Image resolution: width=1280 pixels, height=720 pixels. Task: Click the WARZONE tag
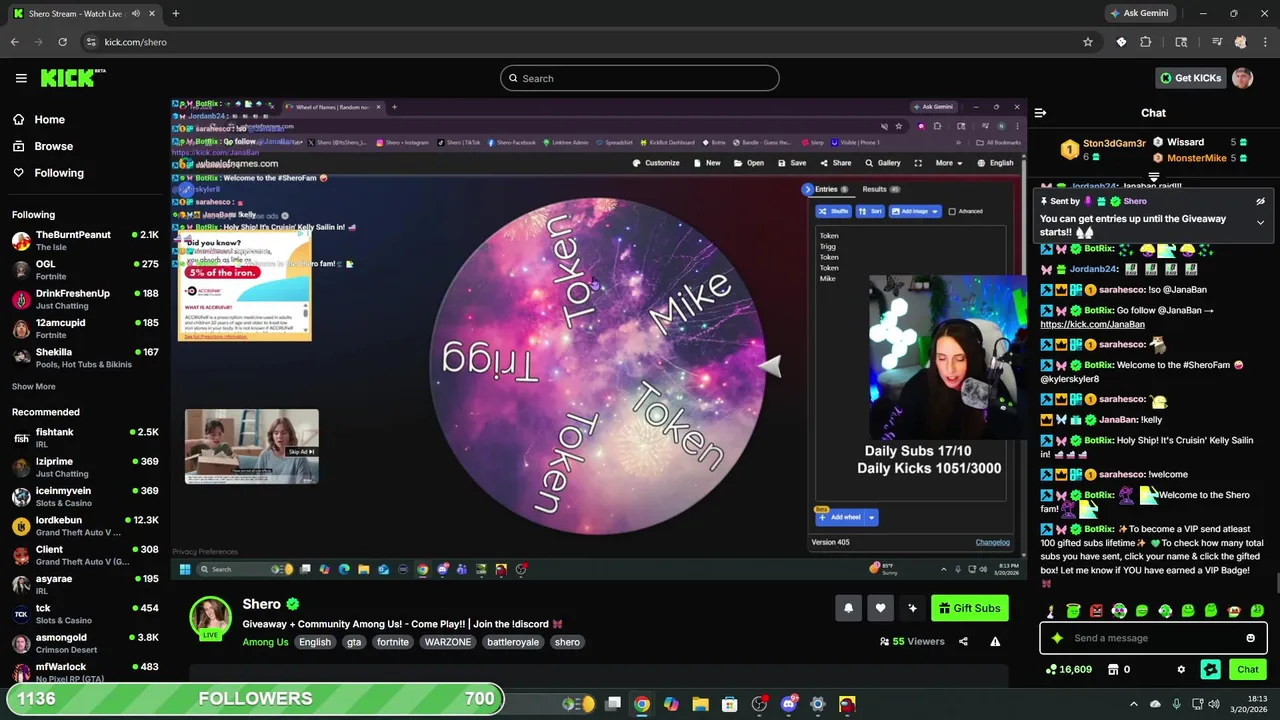point(447,642)
